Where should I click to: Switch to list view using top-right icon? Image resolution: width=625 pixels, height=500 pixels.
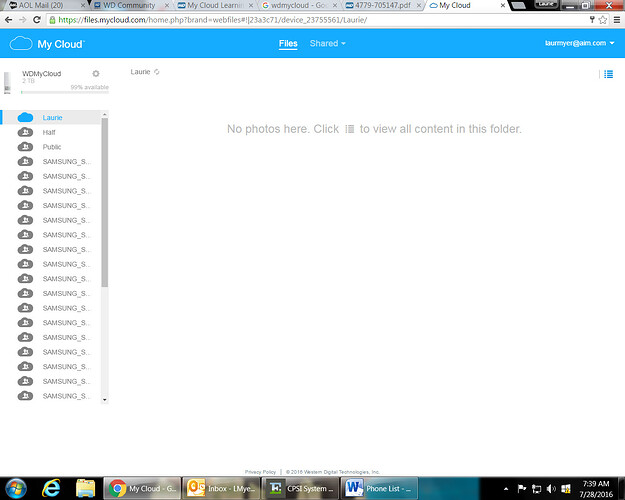608,74
